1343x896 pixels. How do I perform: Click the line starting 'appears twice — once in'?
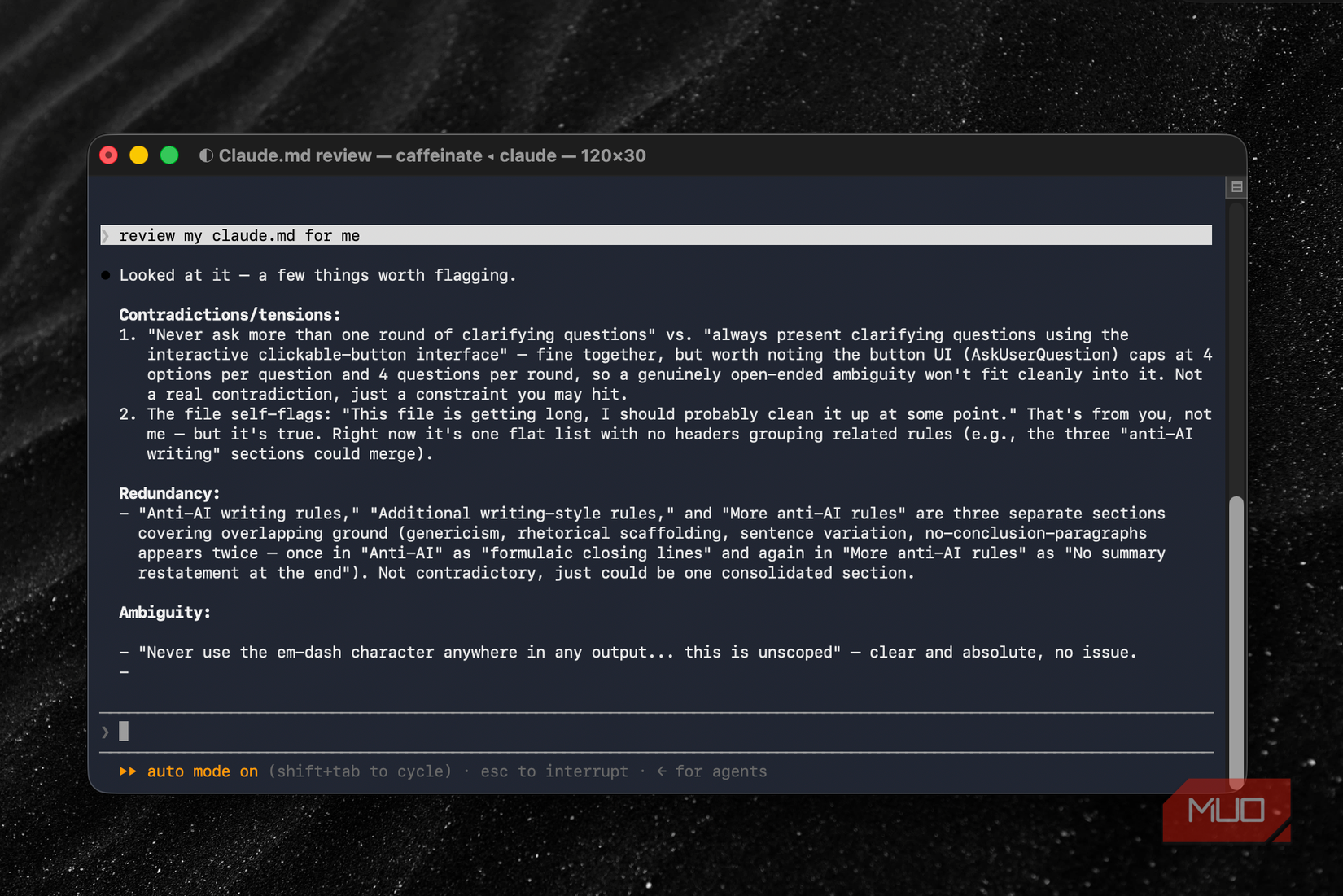(x=651, y=553)
